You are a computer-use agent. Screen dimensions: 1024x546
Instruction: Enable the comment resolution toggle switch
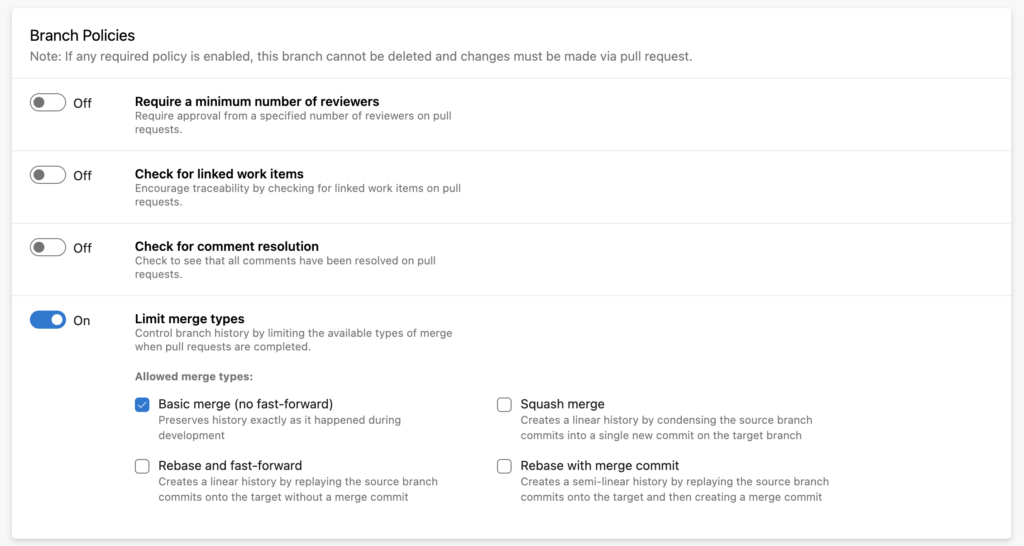[48, 247]
